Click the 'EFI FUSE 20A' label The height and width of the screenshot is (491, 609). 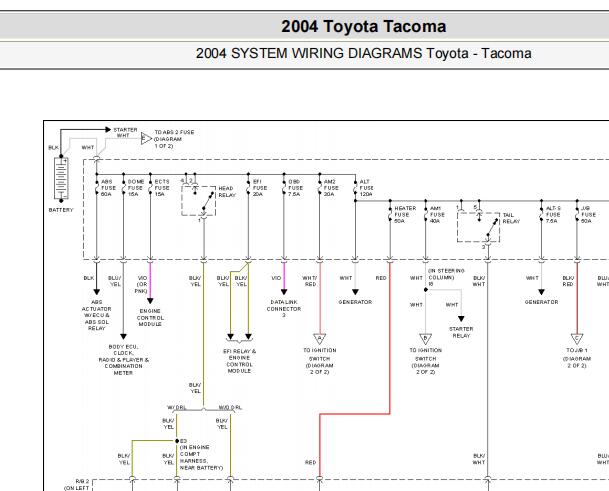click(x=260, y=188)
